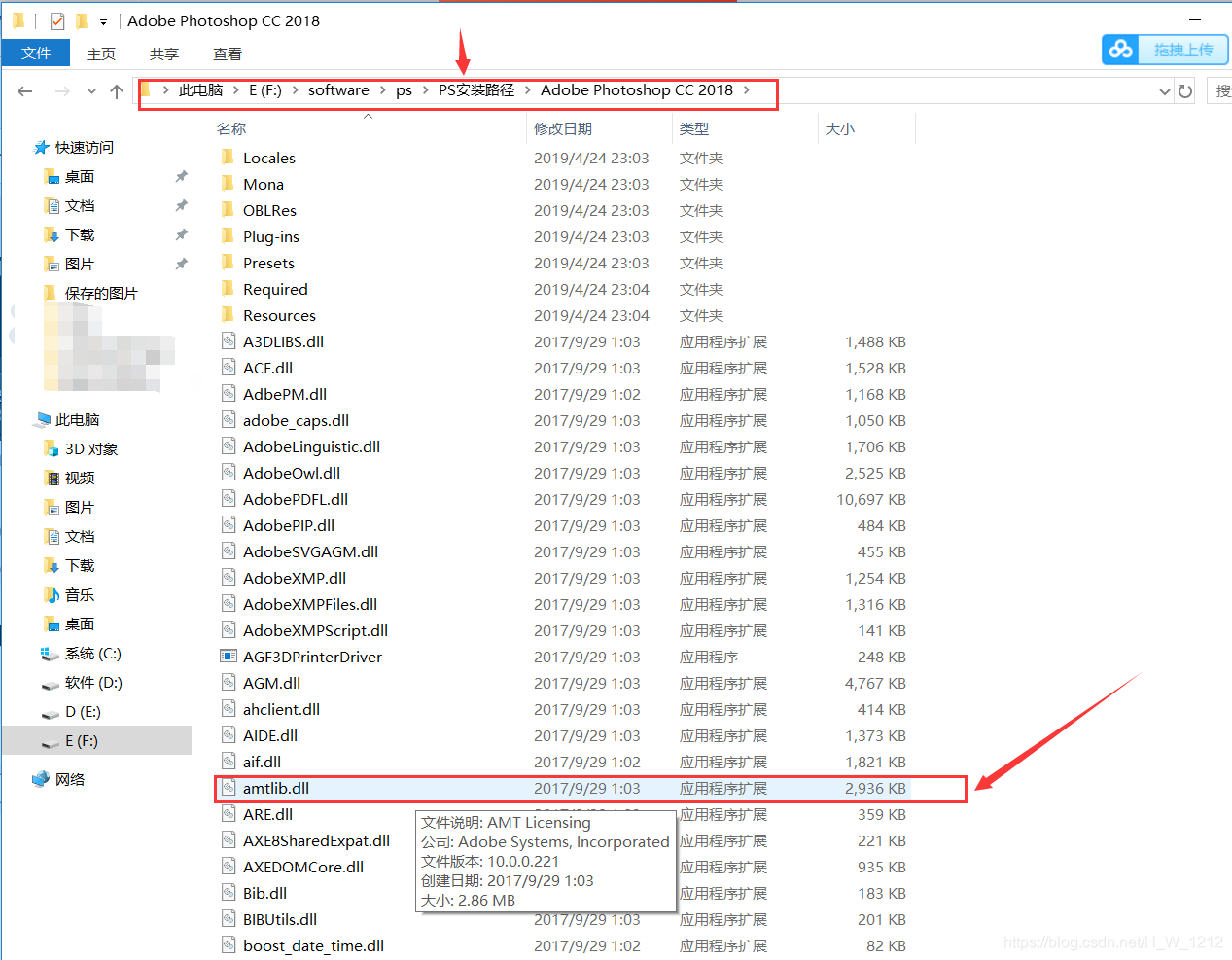Select the AdobeXMPScript.dll file name
Viewport: 1232px width, 960px height.
(x=316, y=630)
